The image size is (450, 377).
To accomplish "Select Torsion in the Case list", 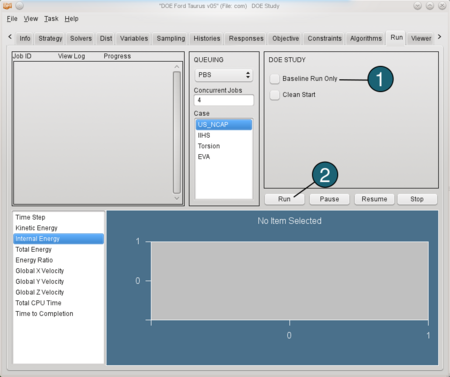I will pos(224,146).
